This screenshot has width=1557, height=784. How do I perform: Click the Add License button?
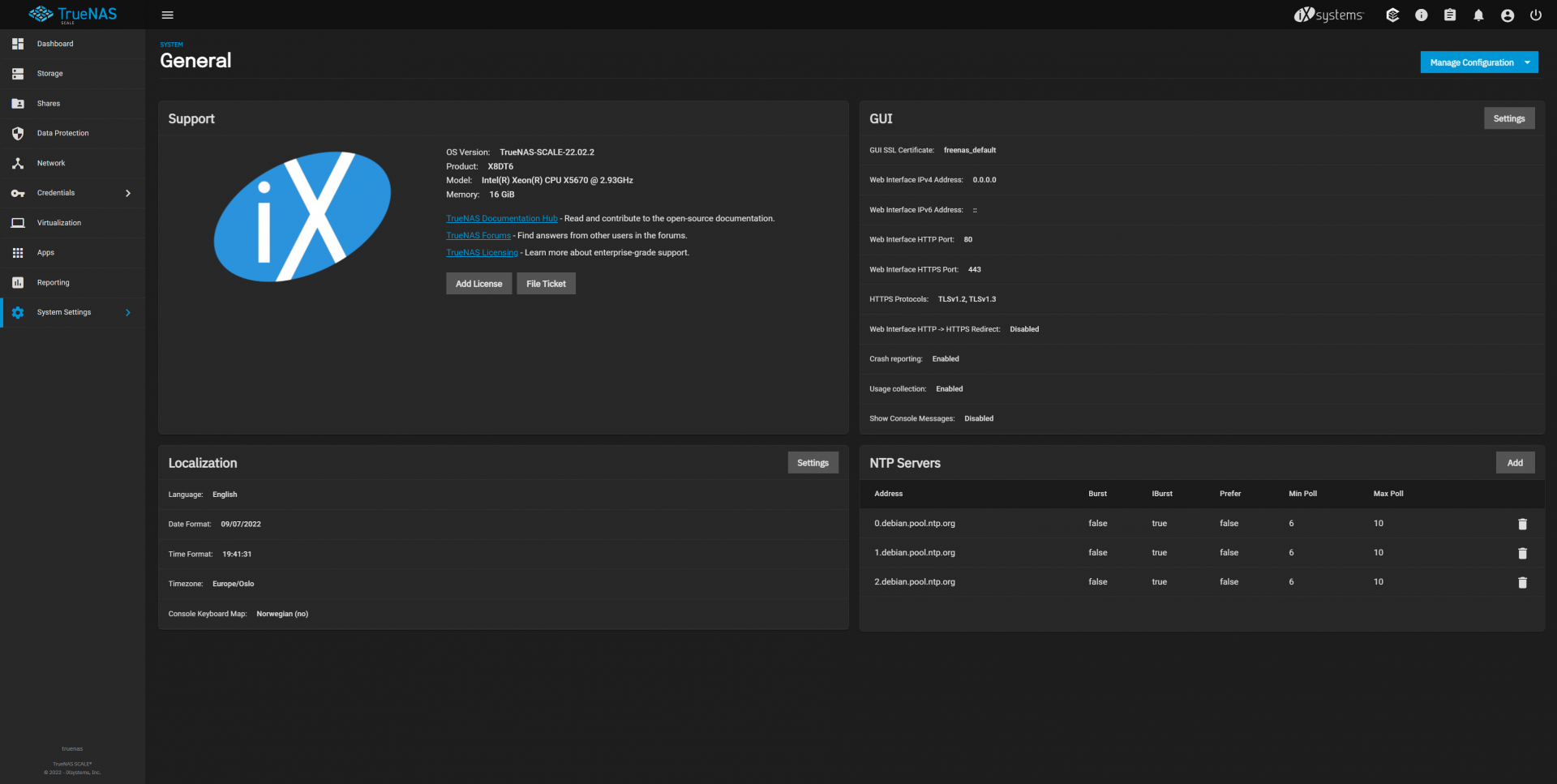point(478,284)
